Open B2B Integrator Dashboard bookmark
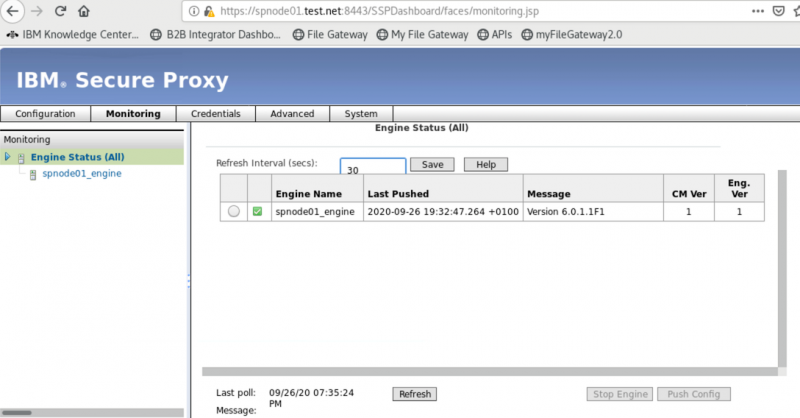Viewport: 800px width, 418px height. tap(215, 35)
